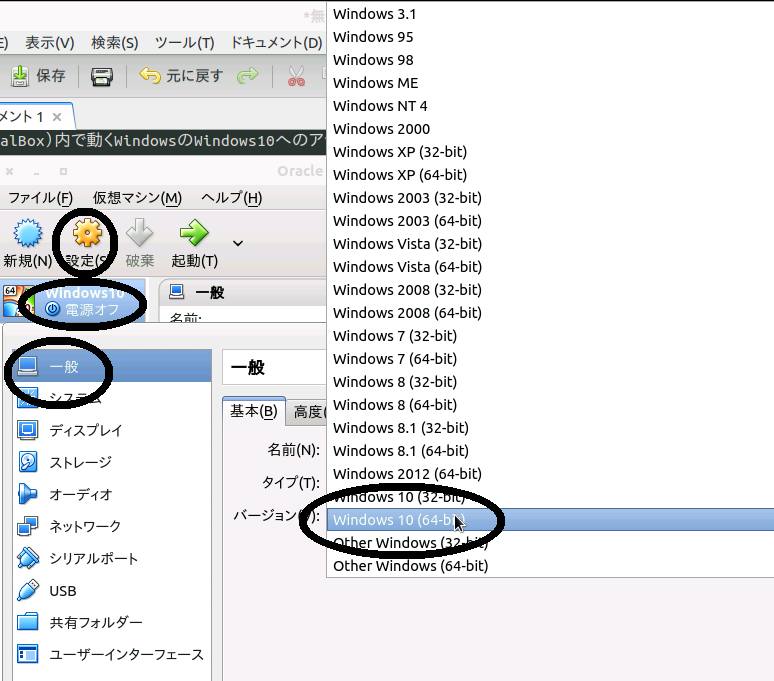Image resolution: width=774 pixels, height=681 pixels.
Task: Select the Windows10 virtual machine entry
Action: (73, 301)
